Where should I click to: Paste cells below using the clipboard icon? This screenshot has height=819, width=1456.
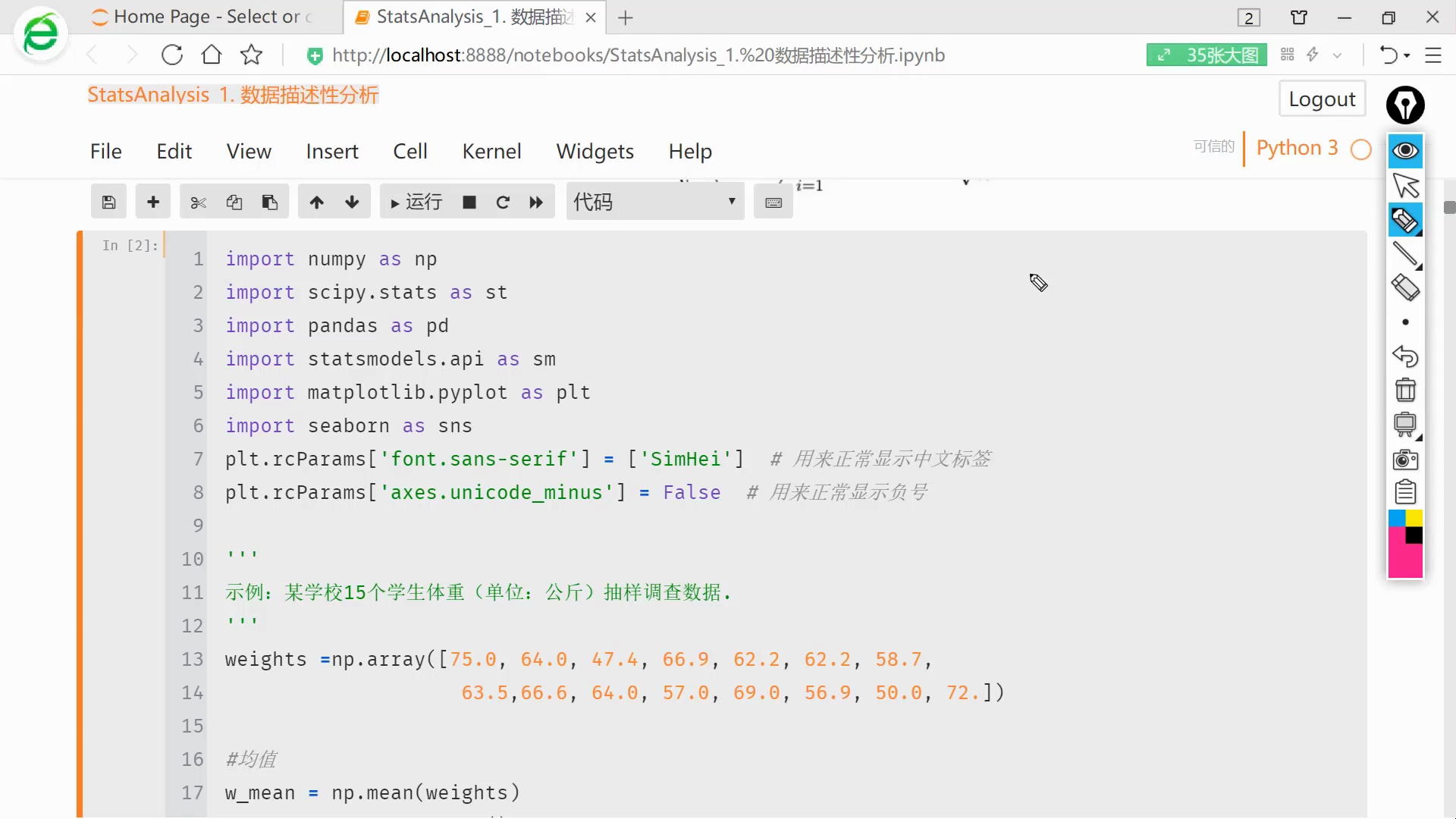click(x=270, y=202)
